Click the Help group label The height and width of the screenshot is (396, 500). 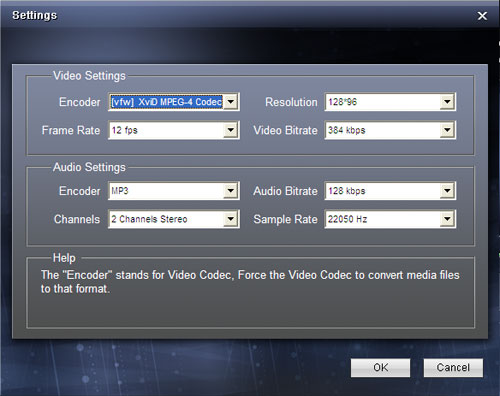(x=64, y=258)
